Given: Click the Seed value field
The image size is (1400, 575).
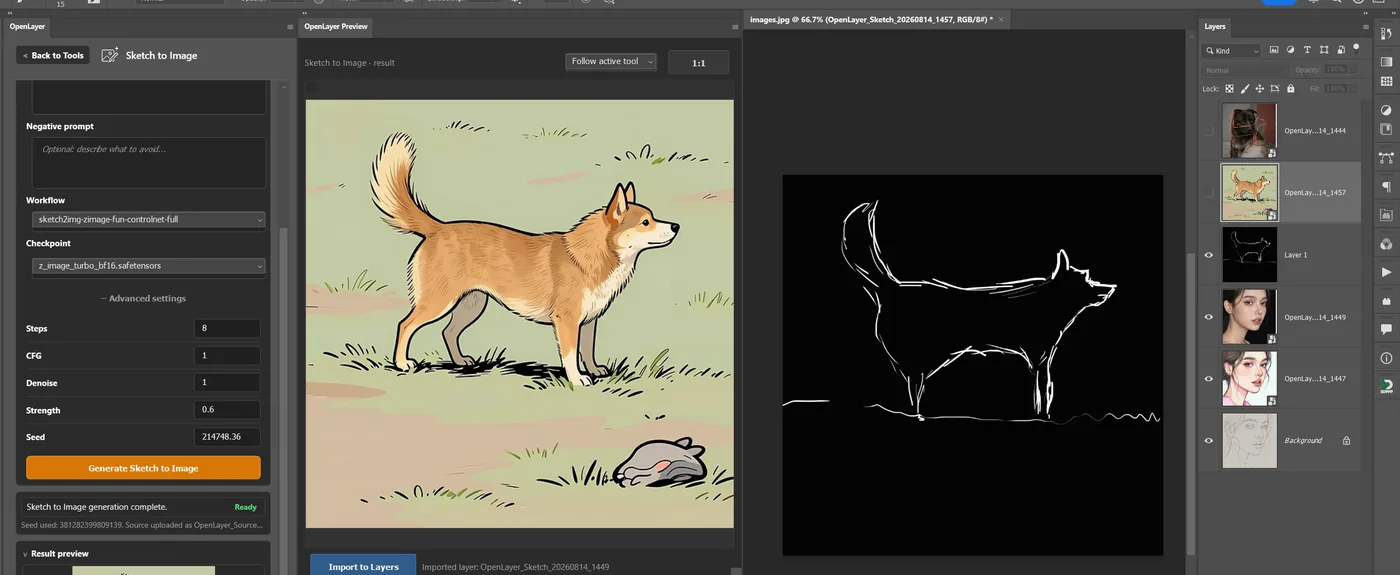Looking at the screenshot, I should pyautogui.click(x=227, y=436).
